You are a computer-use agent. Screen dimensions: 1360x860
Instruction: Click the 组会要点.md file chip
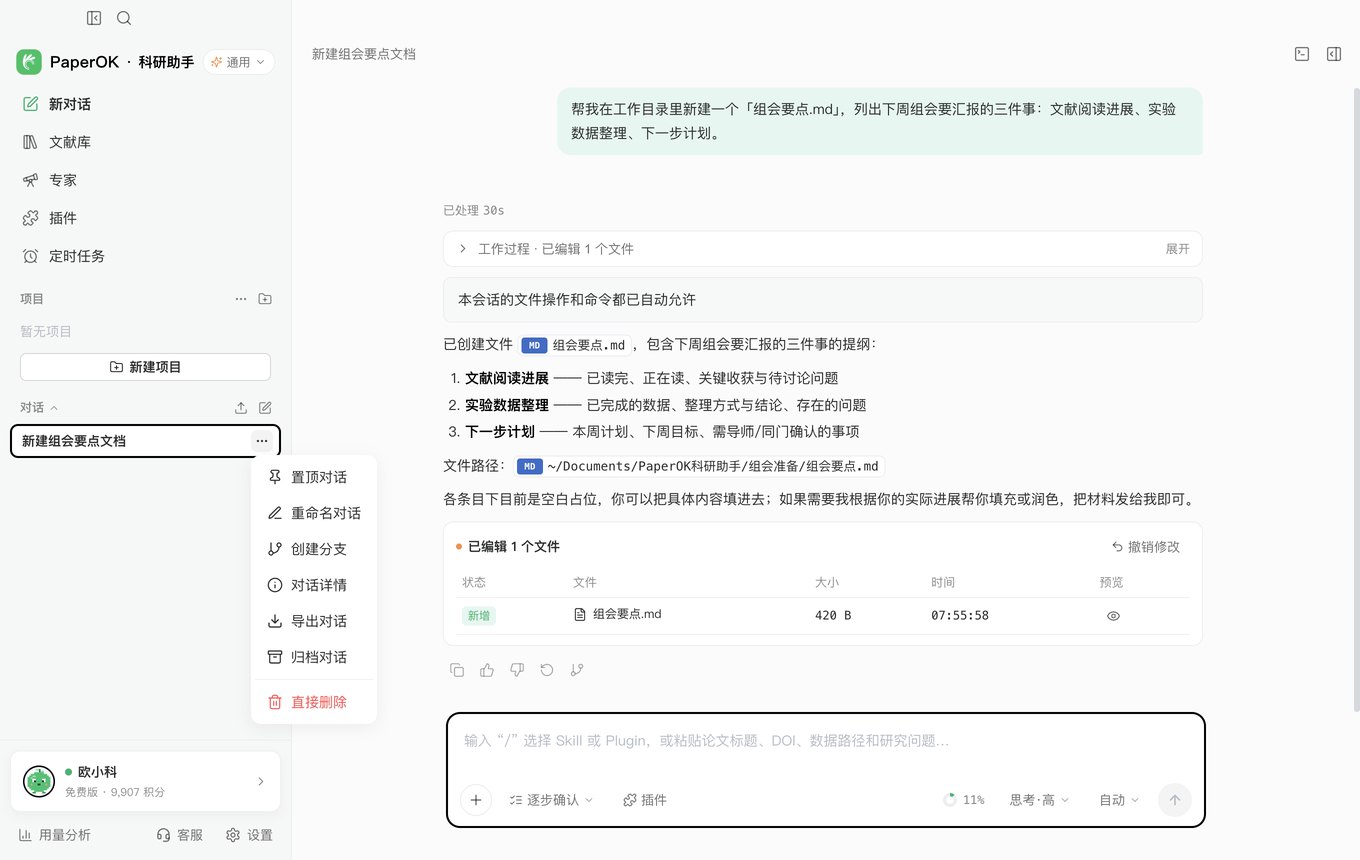click(574, 345)
